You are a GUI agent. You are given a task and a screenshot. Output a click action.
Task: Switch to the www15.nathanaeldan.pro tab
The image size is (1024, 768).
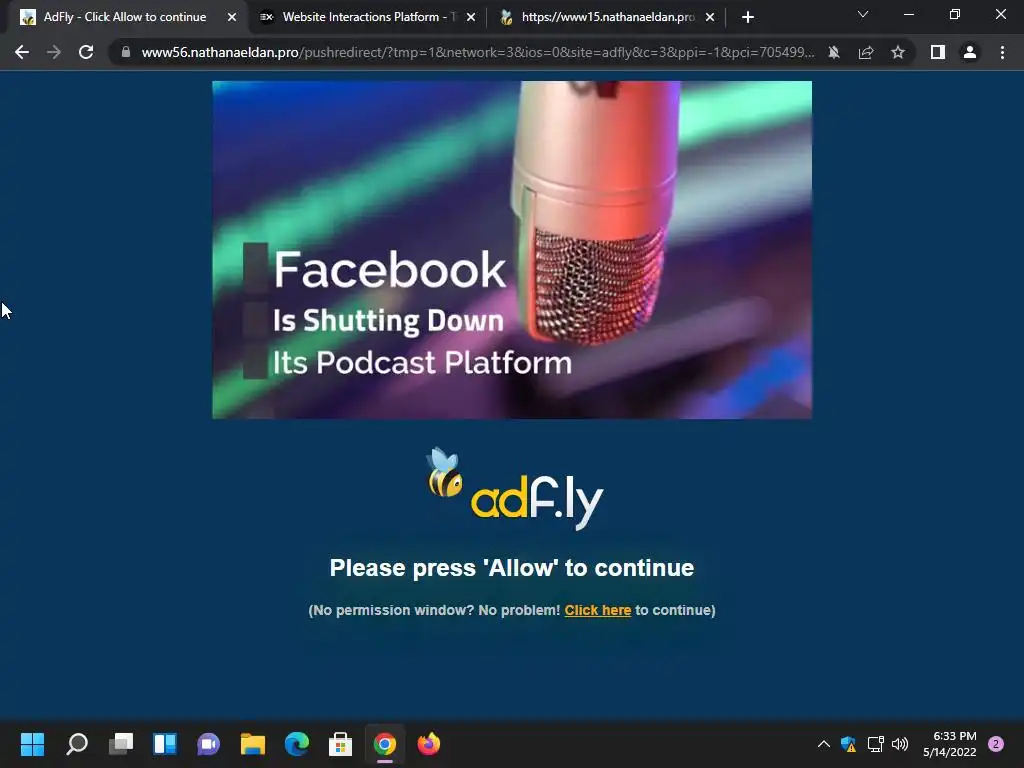(607, 17)
